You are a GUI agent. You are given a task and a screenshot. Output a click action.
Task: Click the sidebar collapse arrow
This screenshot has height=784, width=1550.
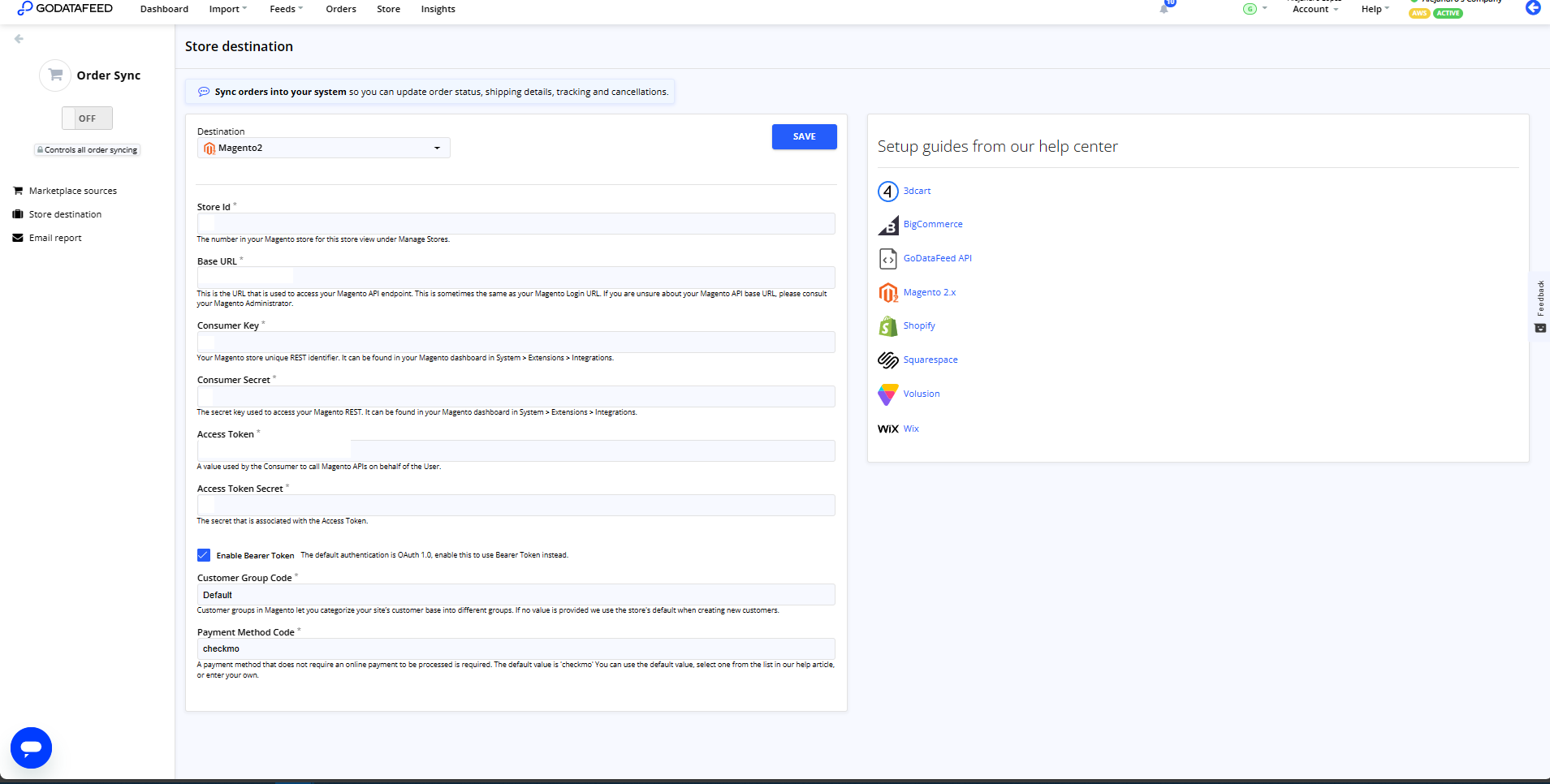point(19,39)
